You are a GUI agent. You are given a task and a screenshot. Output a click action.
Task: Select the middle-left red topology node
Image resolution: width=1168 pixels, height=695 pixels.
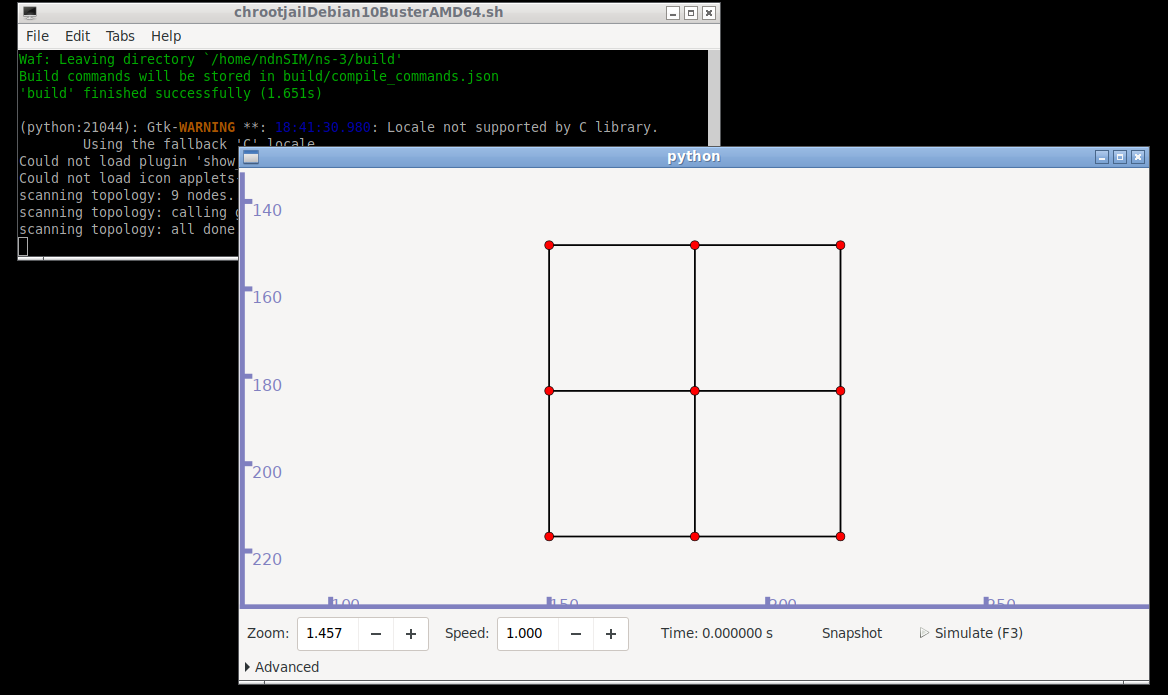coord(549,390)
